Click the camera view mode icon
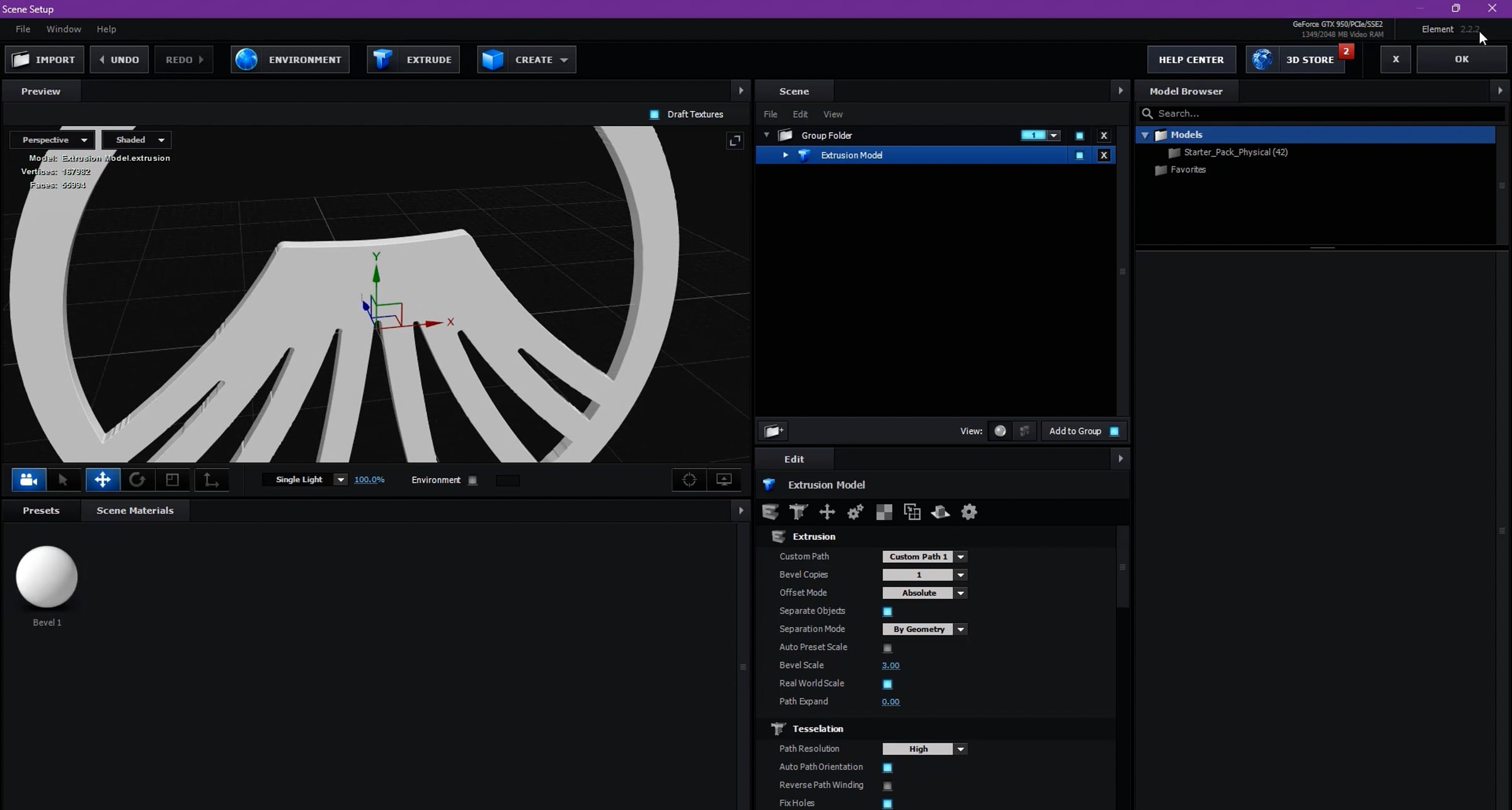 [x=28, y=480]
